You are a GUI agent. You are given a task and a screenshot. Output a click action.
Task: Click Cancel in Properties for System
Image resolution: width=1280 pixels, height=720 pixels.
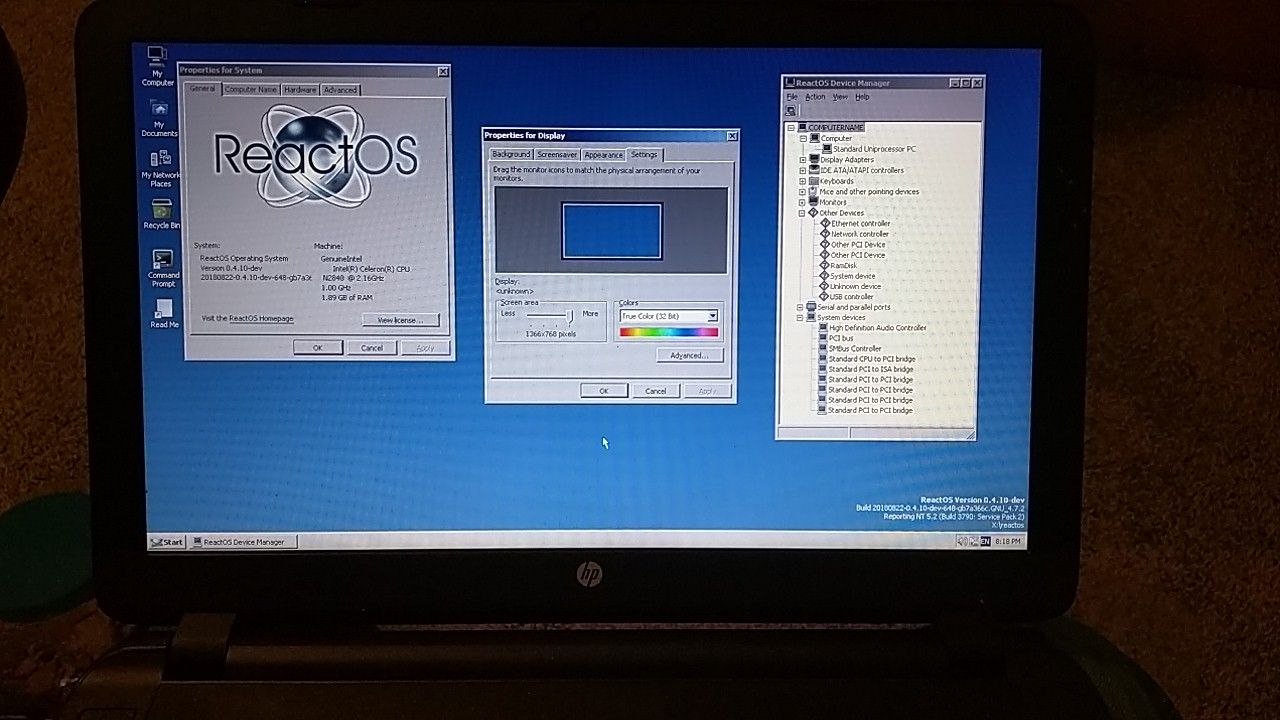(372, 348)
